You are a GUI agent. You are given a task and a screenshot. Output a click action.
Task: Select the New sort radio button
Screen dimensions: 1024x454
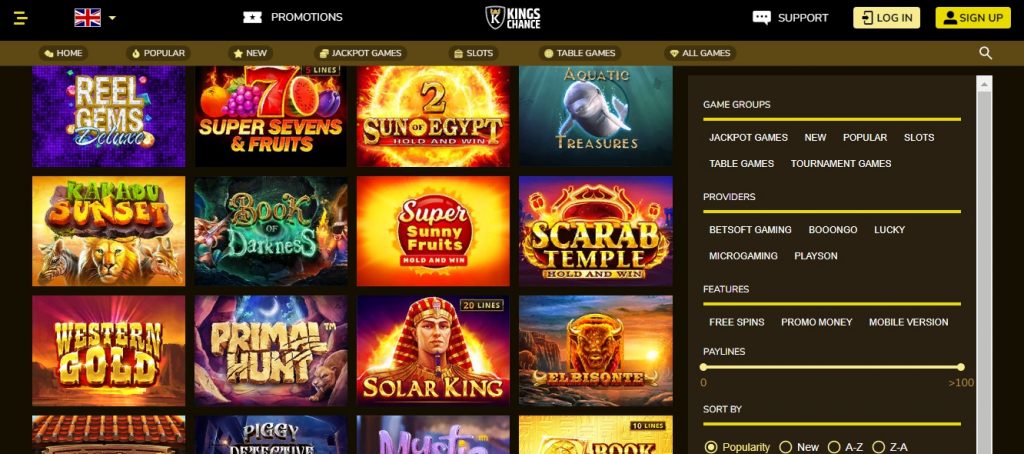[786, 447]
